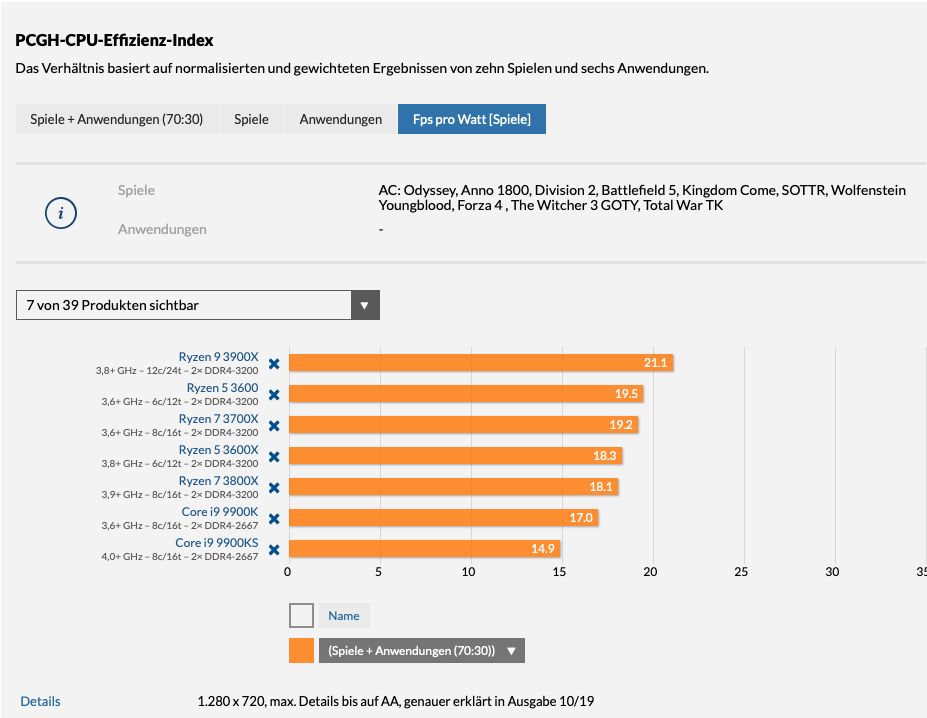Switch to the Anwendungen tab
Viewport: 927px width, 718px height.
[341, 119]
